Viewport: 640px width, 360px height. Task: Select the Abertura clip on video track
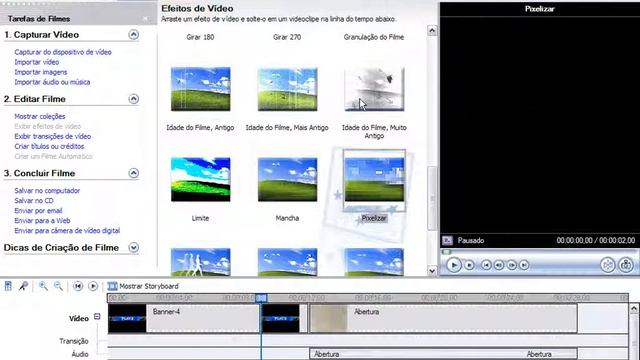click(x=444, y=318)
